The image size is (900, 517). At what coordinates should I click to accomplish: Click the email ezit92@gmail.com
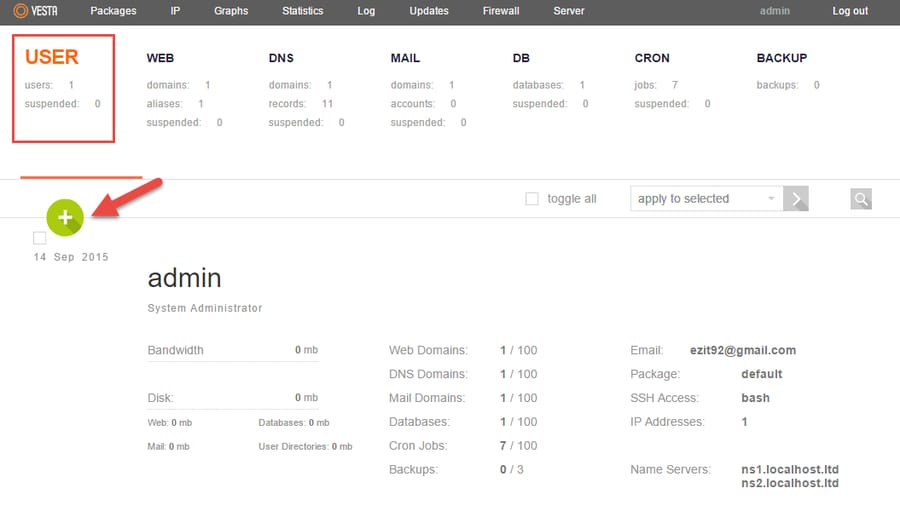(x=743, y=350)
